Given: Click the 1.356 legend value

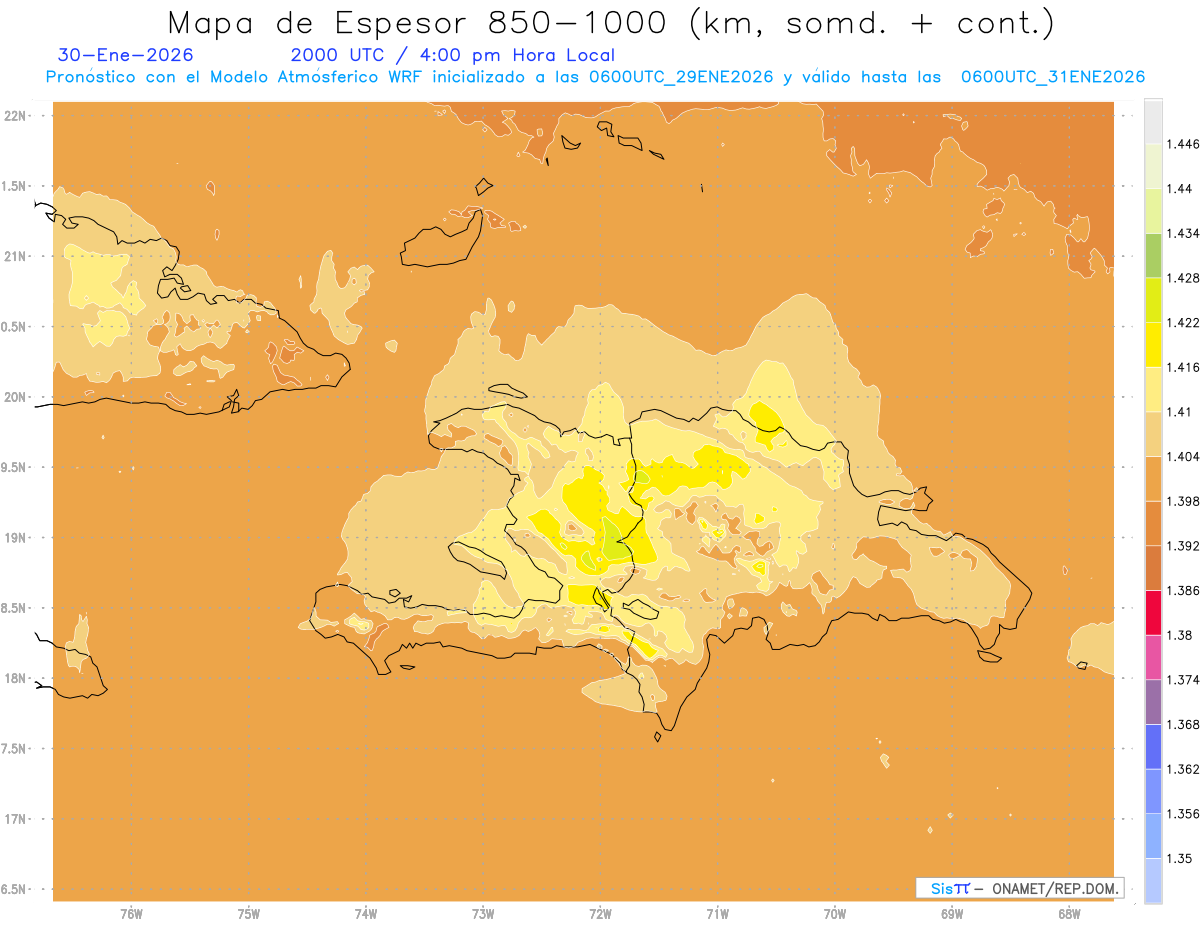Looking at the screenshot, I should pos(1182,814).
